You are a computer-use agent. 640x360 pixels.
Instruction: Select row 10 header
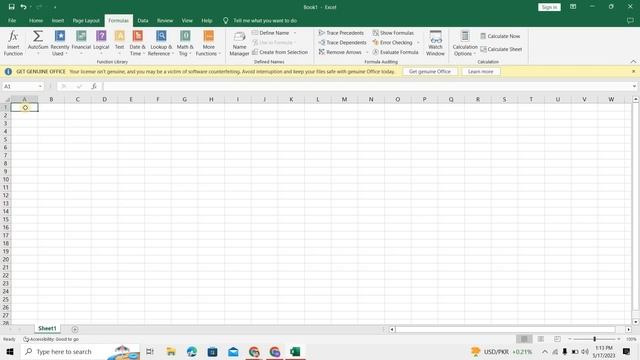pos(6,180)
